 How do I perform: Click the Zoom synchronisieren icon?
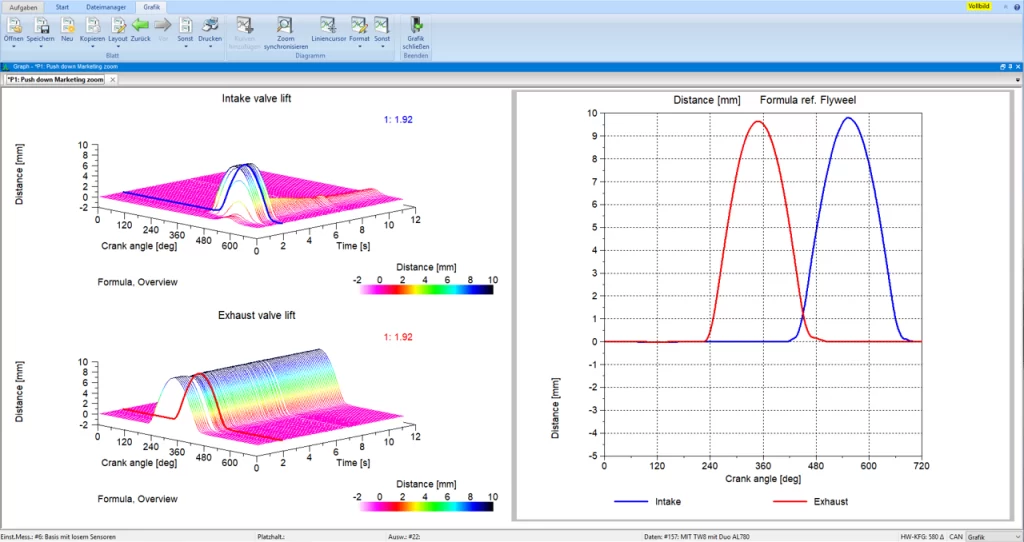point(285,25)
